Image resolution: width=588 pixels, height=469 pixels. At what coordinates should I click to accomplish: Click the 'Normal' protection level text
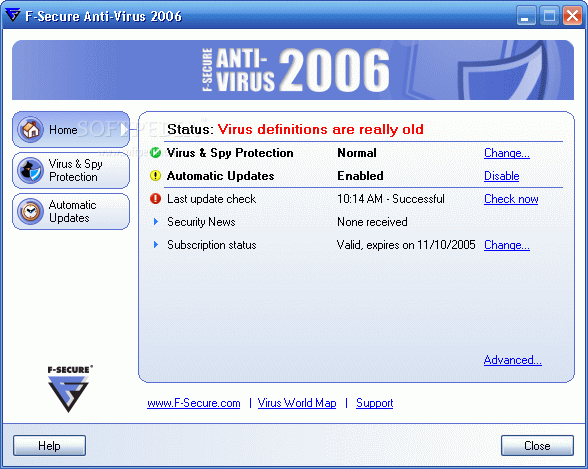357,153
